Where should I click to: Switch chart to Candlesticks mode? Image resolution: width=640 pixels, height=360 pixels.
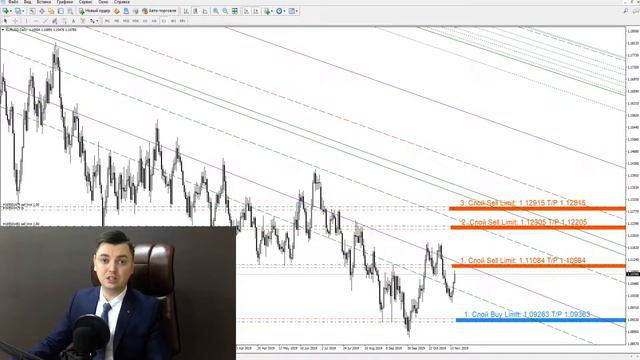[196, 11]
